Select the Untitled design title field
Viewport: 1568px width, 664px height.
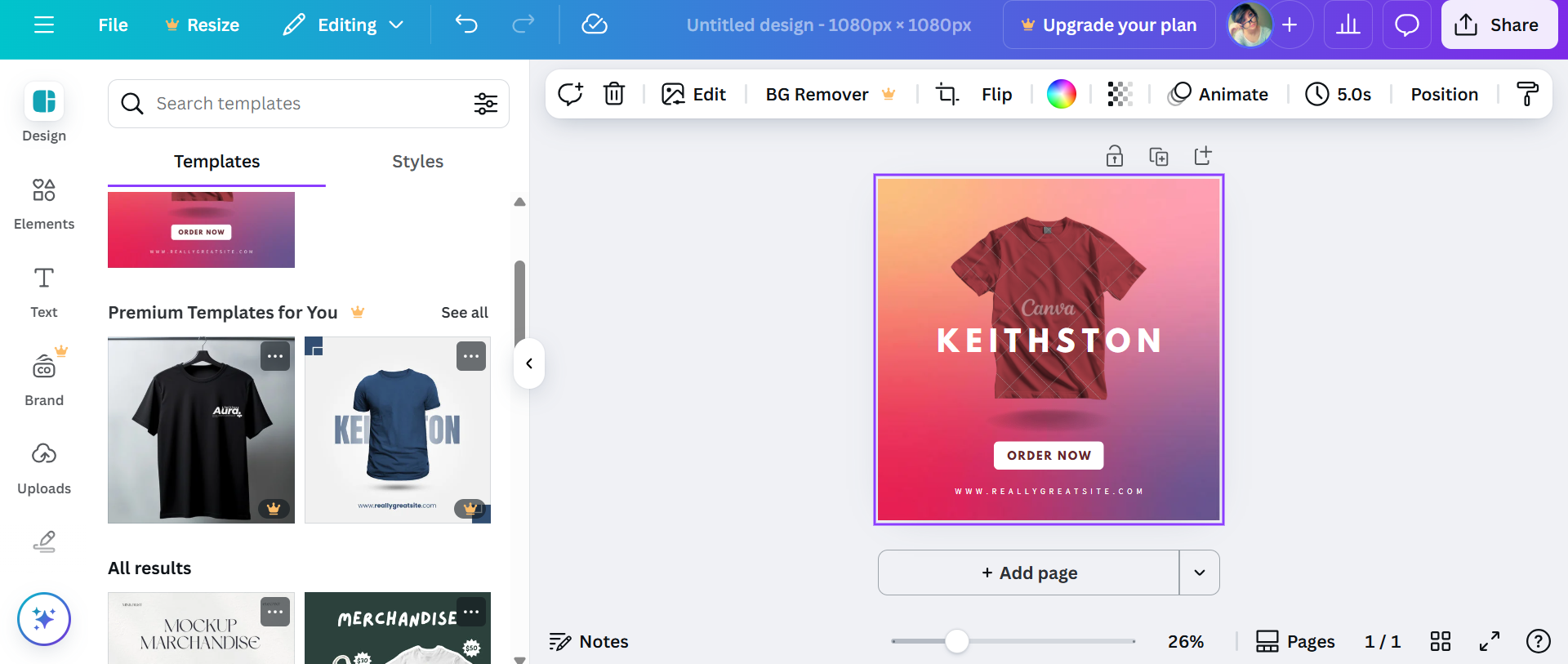tap(829, 25)
